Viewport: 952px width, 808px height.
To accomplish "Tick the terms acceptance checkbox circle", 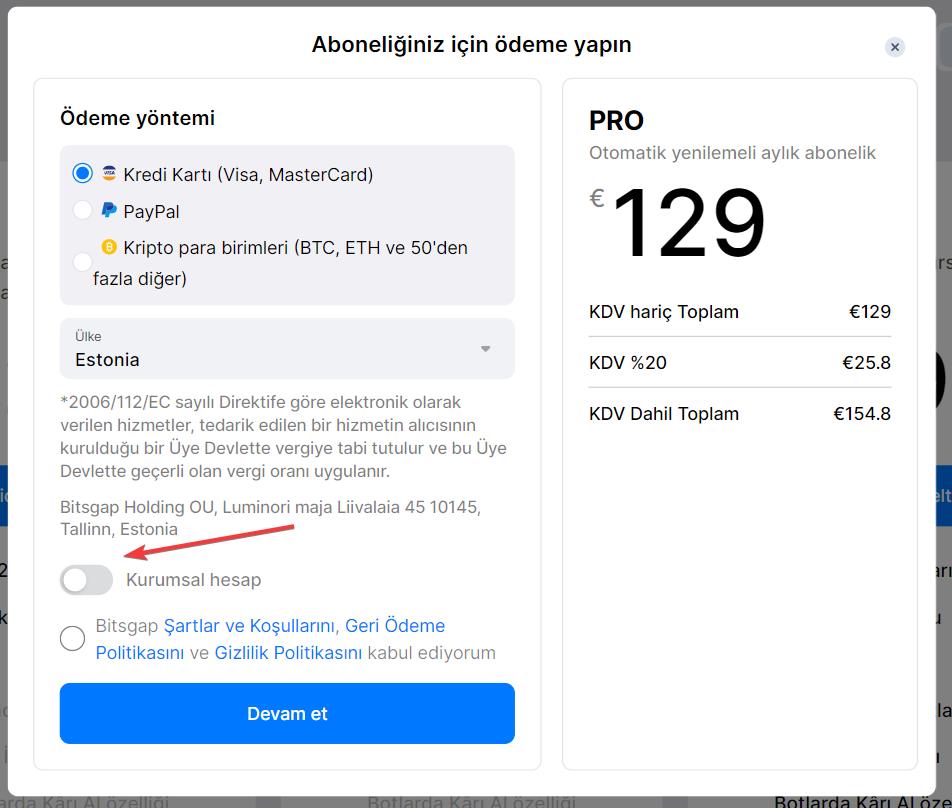I will [72, 638].
